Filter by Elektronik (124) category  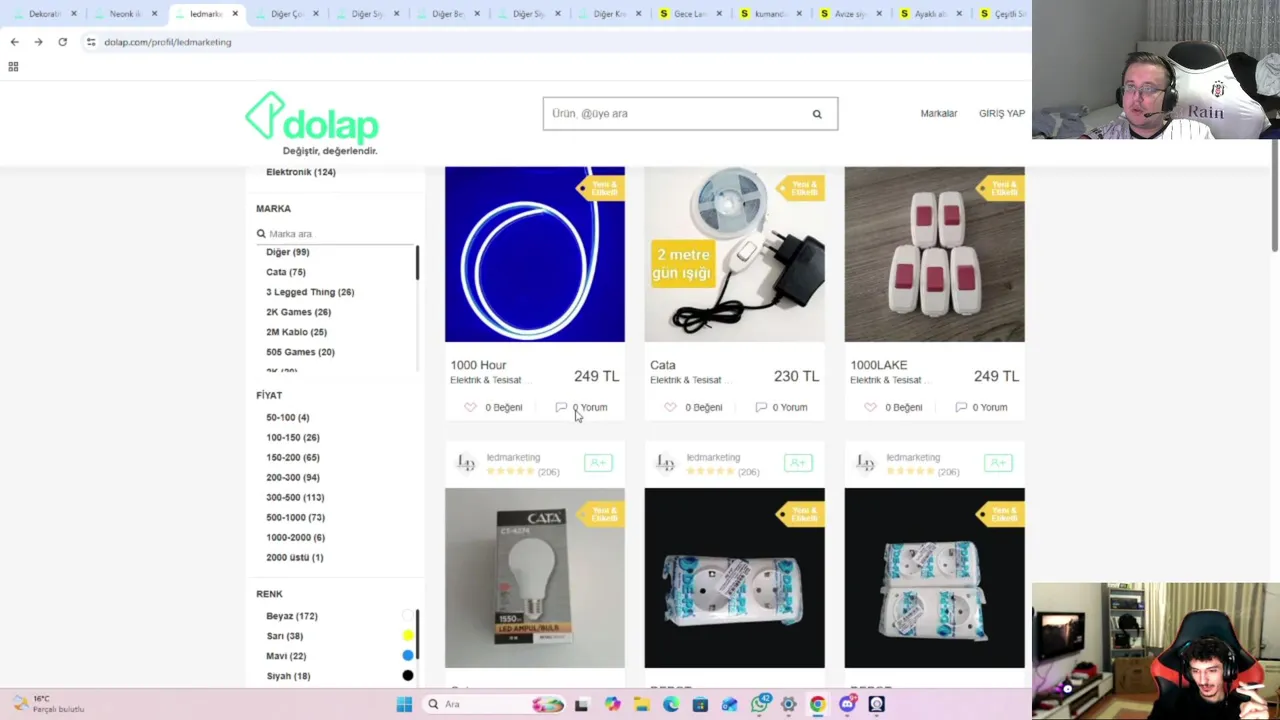tap(301, 172)
